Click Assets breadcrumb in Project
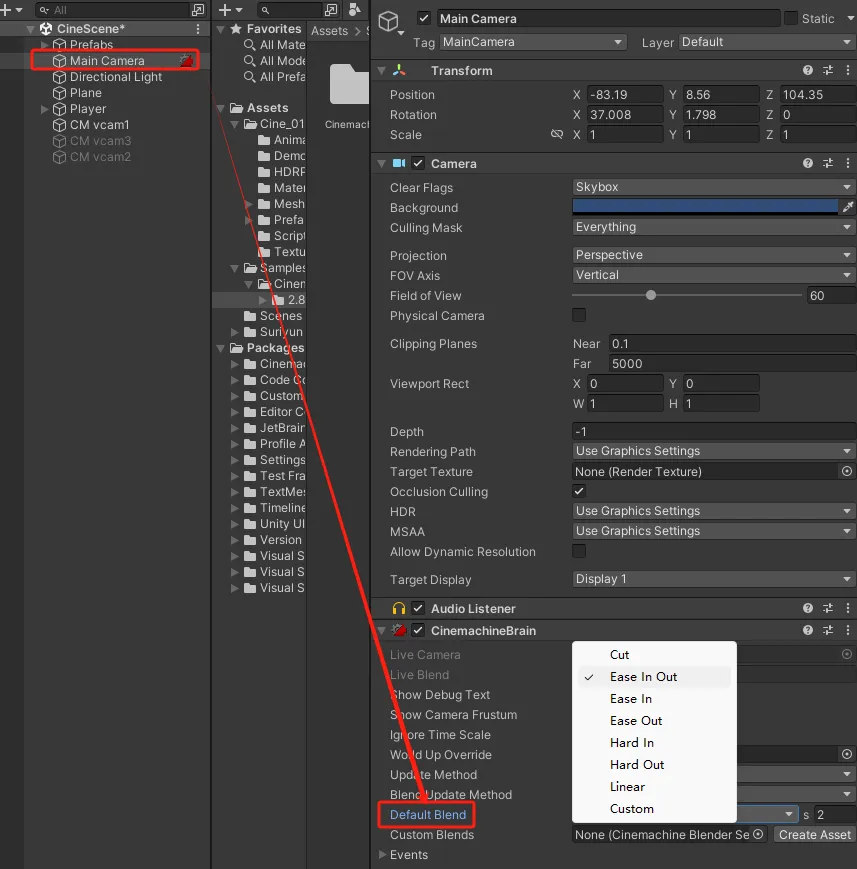Screen dimensions: 857x869 tap(329, 31)
